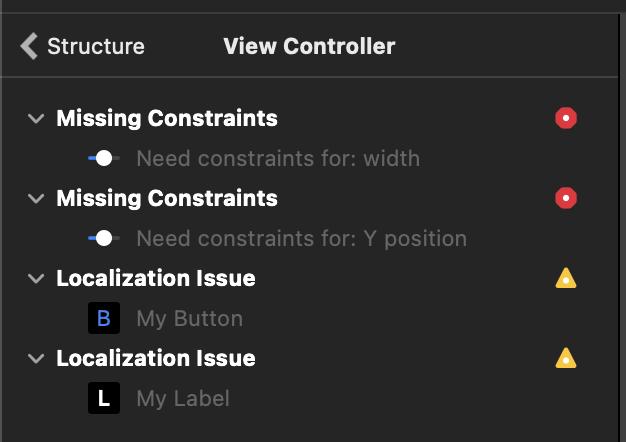
Task: Collapse the Localization Issue above My Label
Action: [x=37, y=358]
